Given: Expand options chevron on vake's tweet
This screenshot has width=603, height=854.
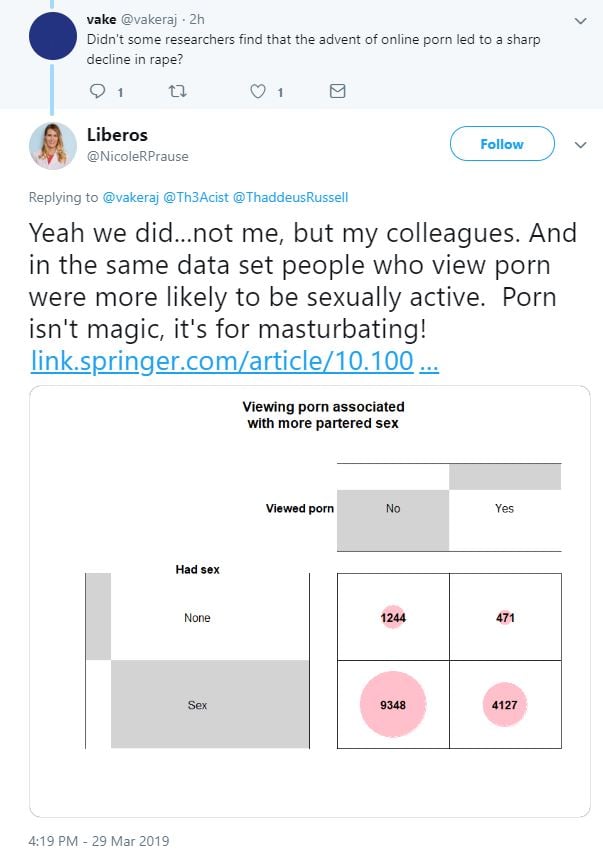Looking at the screenshot, I should pyautogui.click(x=580, y=20).
